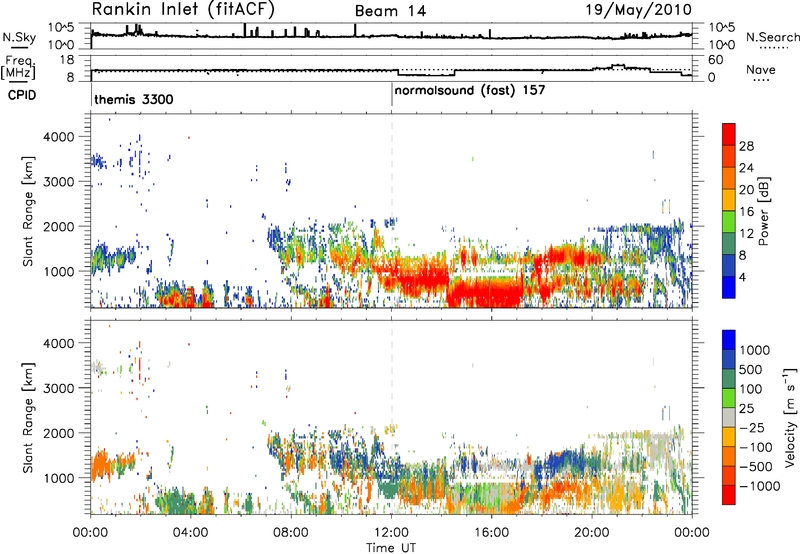Click the "1000" tick in the velocity panel

[x=59, y=478]
